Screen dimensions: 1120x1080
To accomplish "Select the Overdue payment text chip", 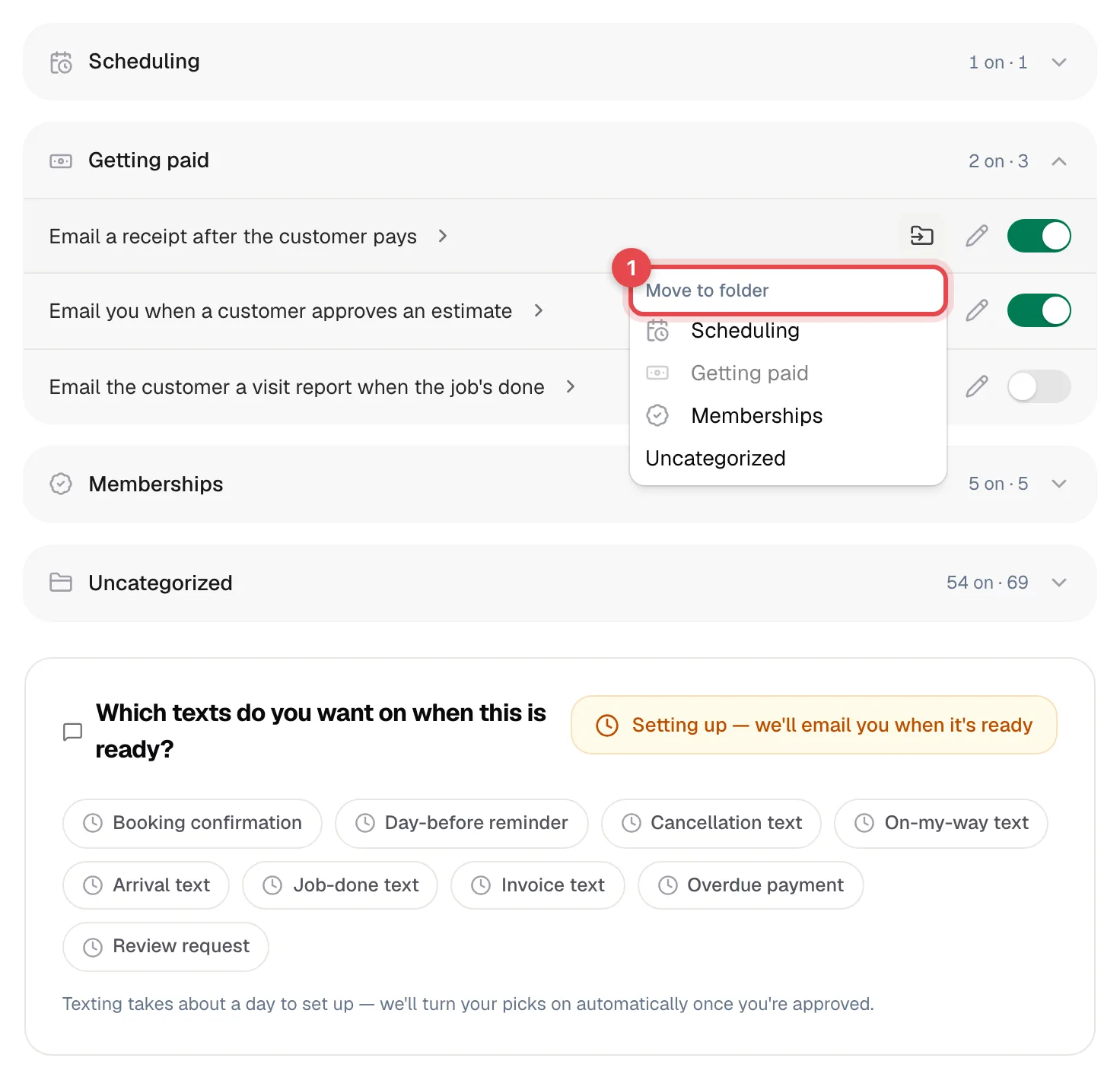I will (751, 885).
